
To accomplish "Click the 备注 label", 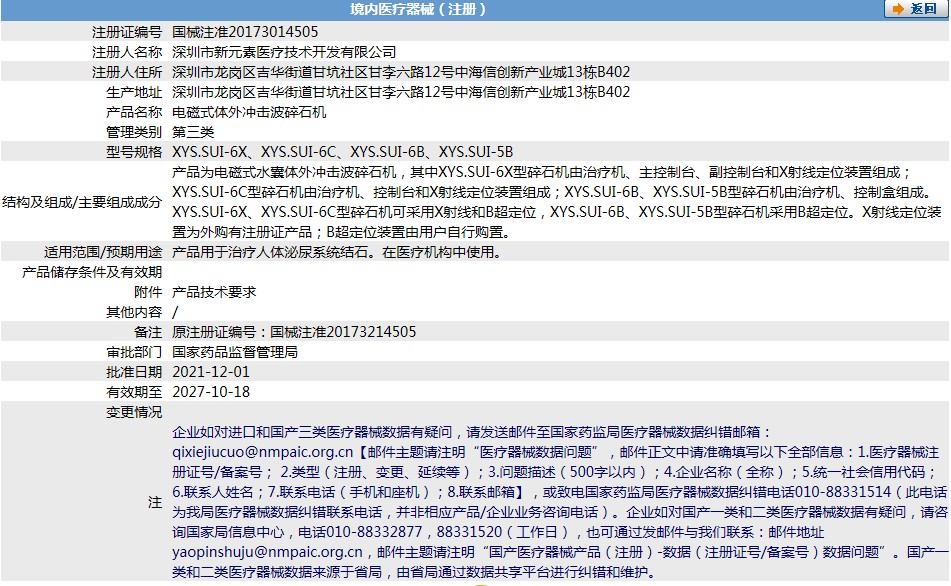I will click(148, 332).
